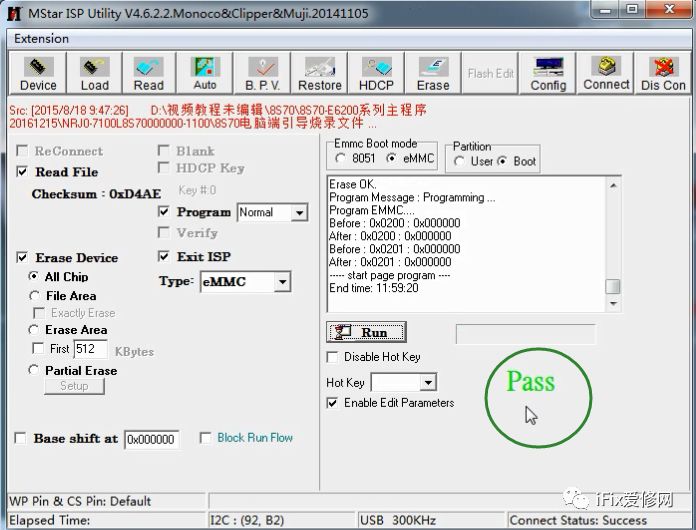Click 'WP Pin & CS Pin: Default' status text
The width and height of the screenshot is (696, 530).
point(80,501)
